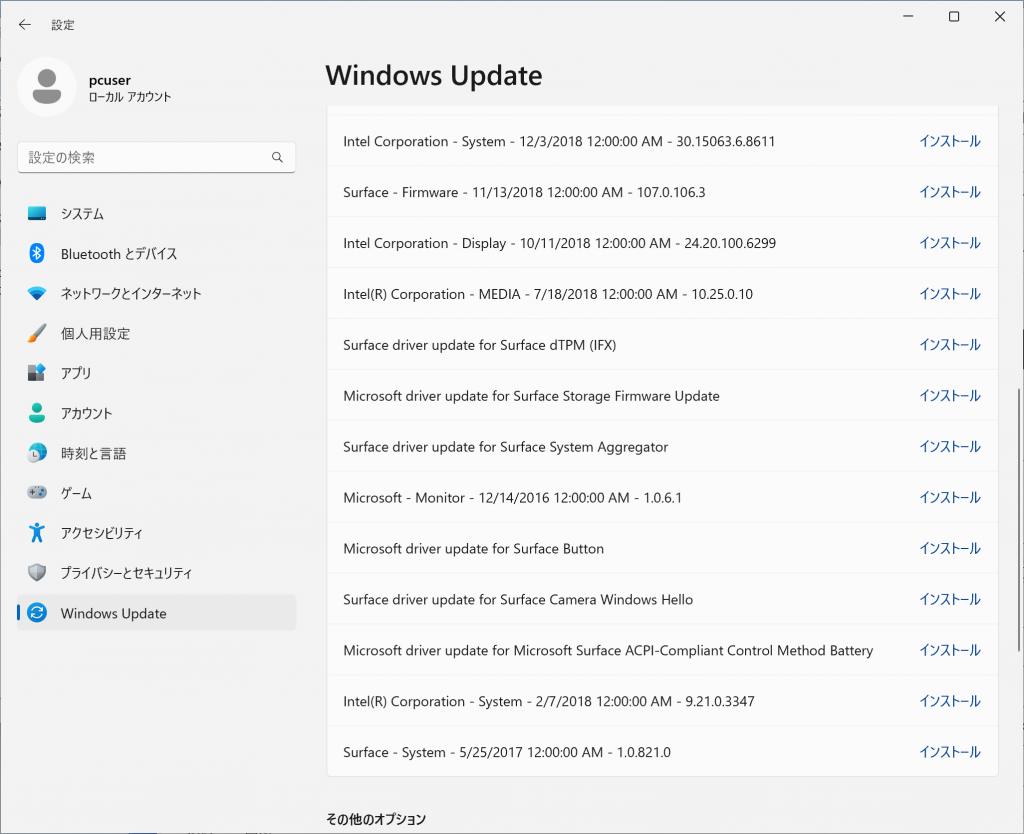1024x834 pixels.
Task: Install Surface Storage Firmware Update
Action: click(950, 396)
